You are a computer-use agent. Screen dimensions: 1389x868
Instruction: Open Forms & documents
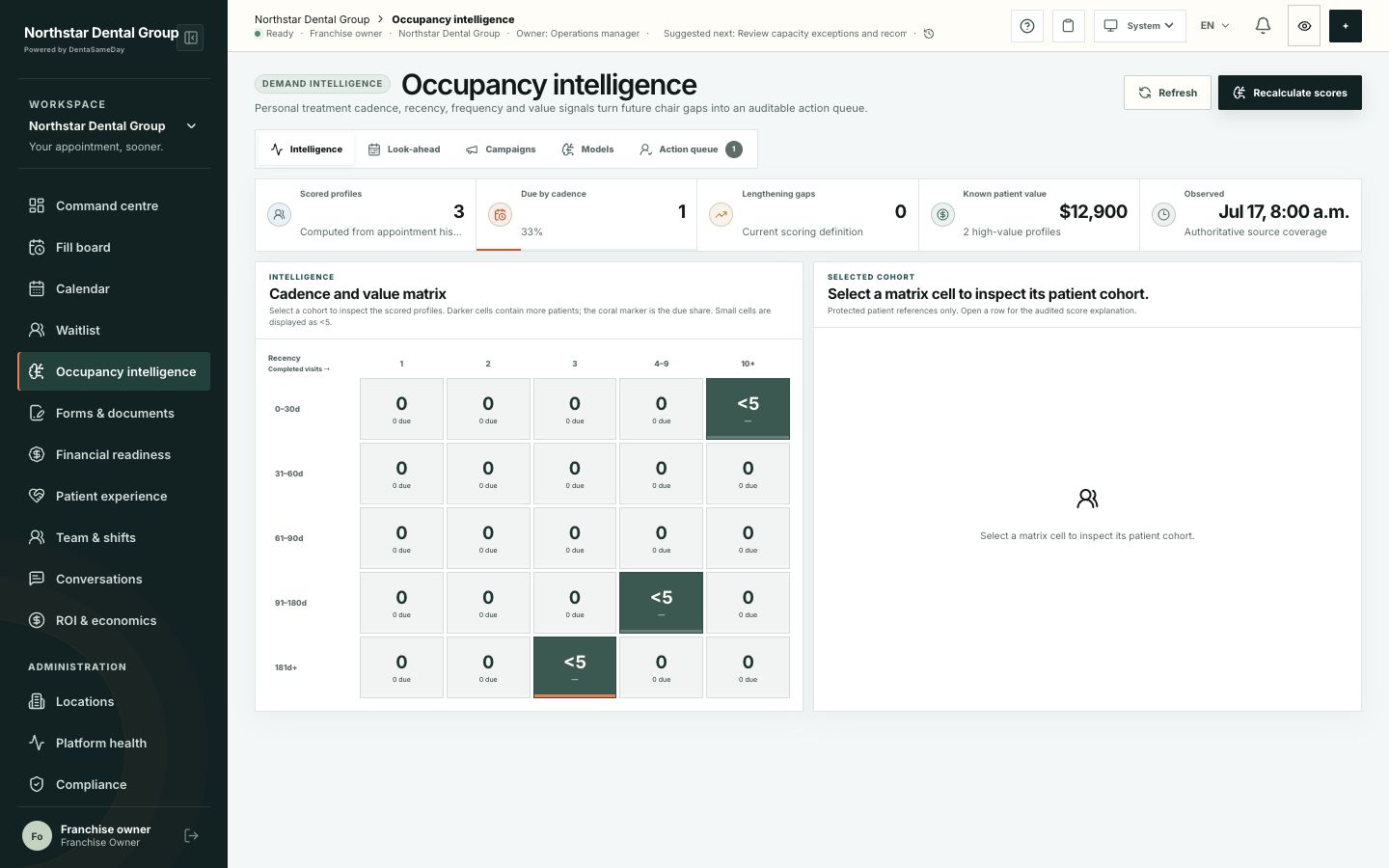pyautogui.click(x=114, y=413)
